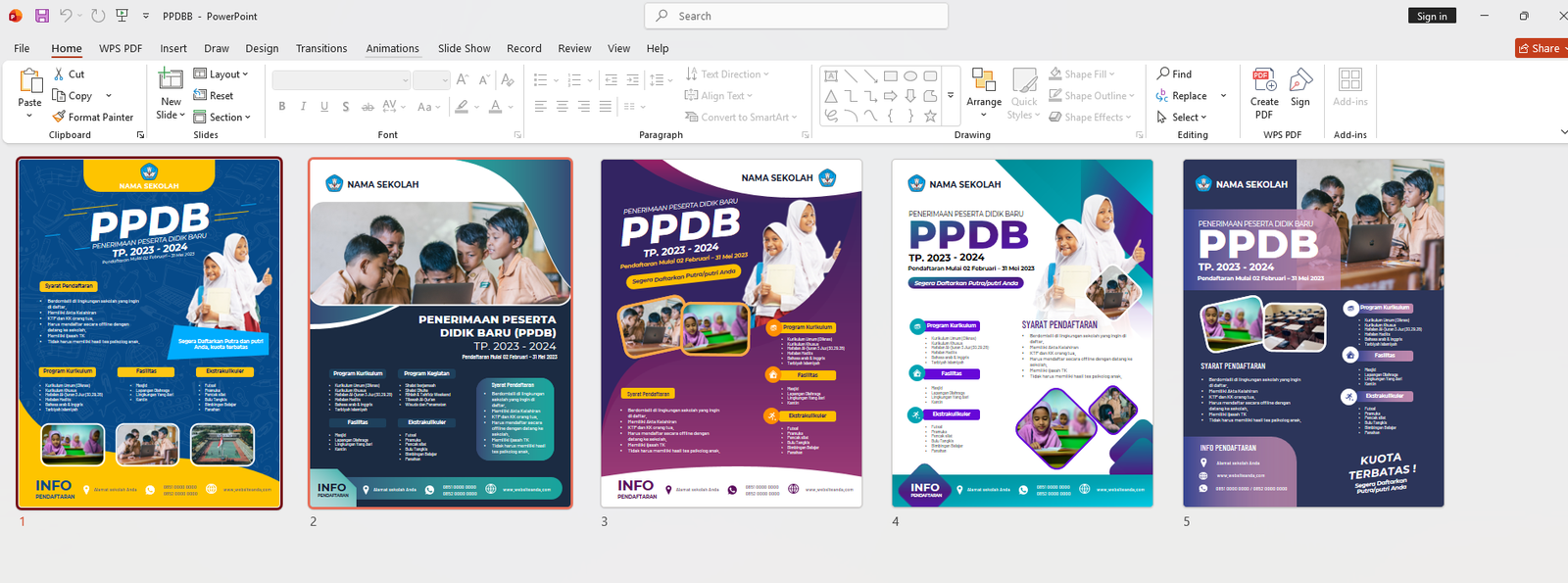Click the Create PDF icon

click(x=1263, y=80)
